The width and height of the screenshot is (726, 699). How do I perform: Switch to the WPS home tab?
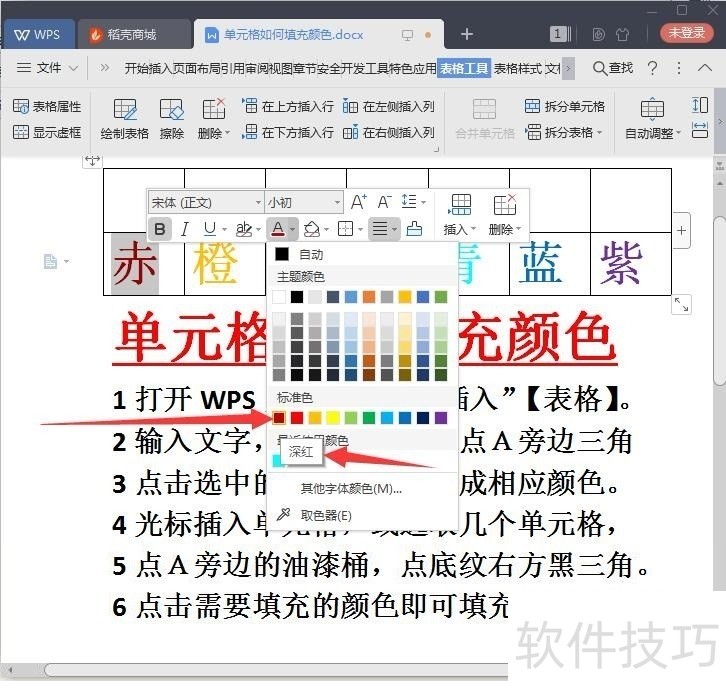(x=38, y=34)
